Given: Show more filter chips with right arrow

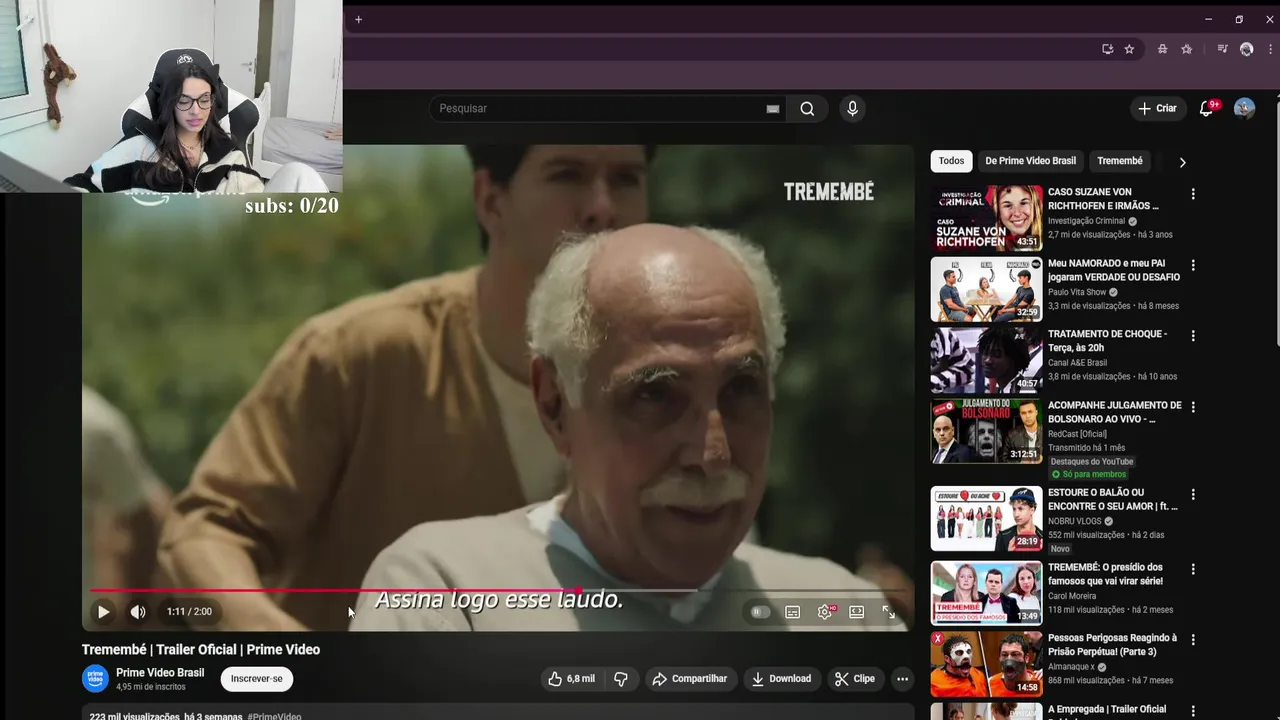Looking at the screenshot, I should click(x=1182, y=162).
